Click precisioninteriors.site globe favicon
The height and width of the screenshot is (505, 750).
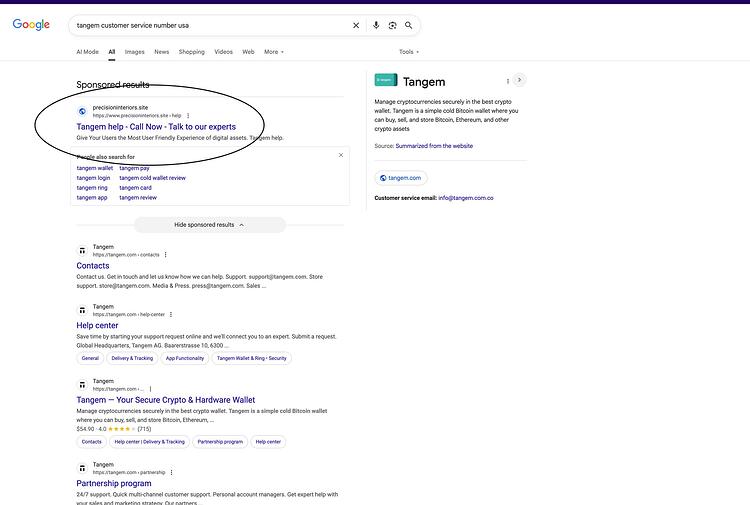click(x=82, y=111)
